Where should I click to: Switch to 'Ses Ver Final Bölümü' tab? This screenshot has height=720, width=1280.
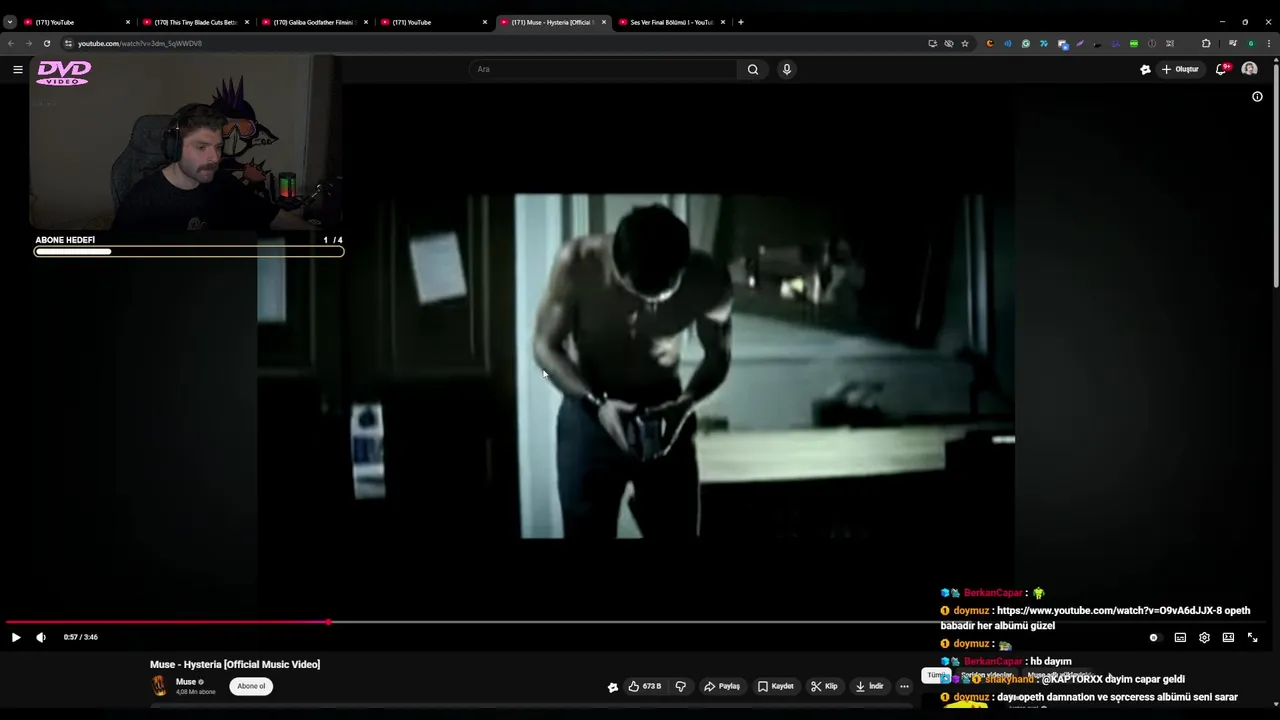670,22
